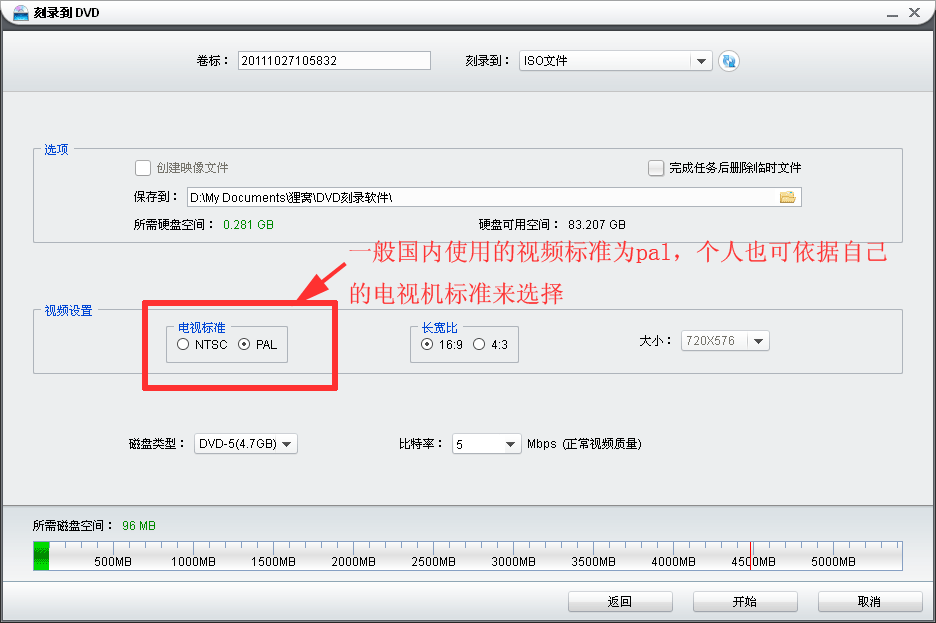Expand the 大小 720X576 dropdown
Screen dimensions: 936x623
click(x=725, y=341)
